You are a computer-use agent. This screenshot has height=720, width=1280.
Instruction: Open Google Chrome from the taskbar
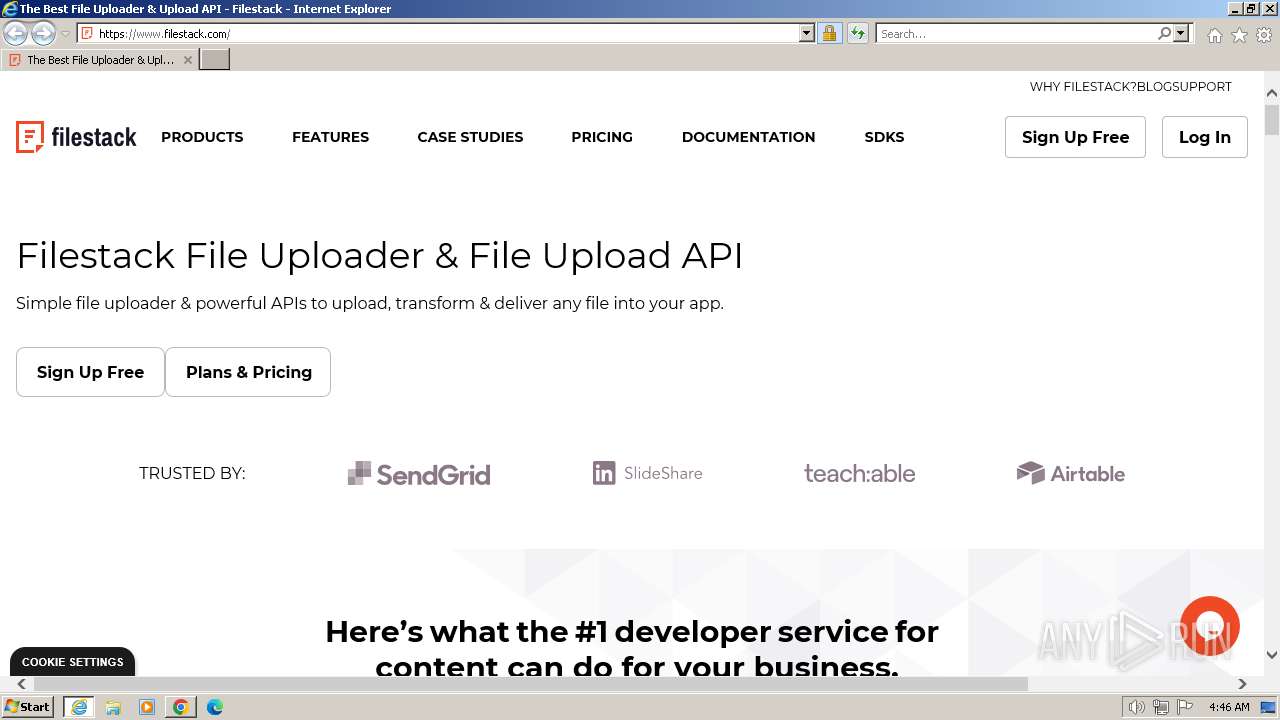181,707
